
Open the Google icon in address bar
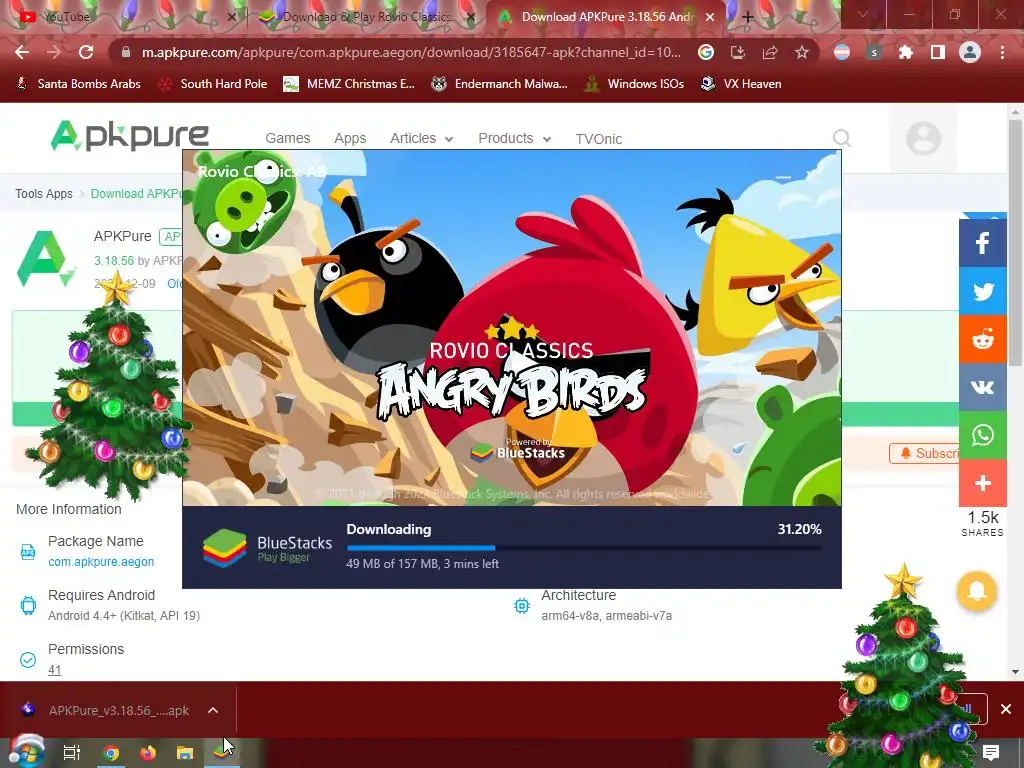coord(706,53)
